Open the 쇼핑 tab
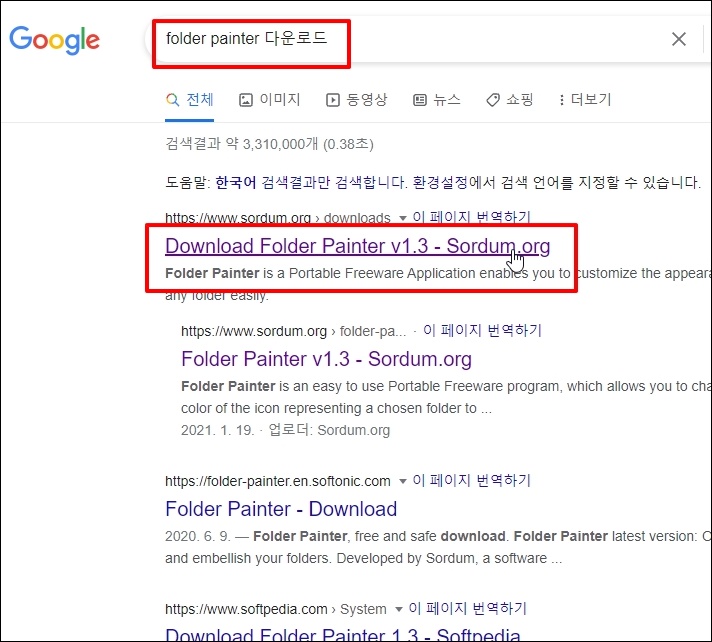The image size is (712, 642). pyautogui.click(x=509, y=99)
